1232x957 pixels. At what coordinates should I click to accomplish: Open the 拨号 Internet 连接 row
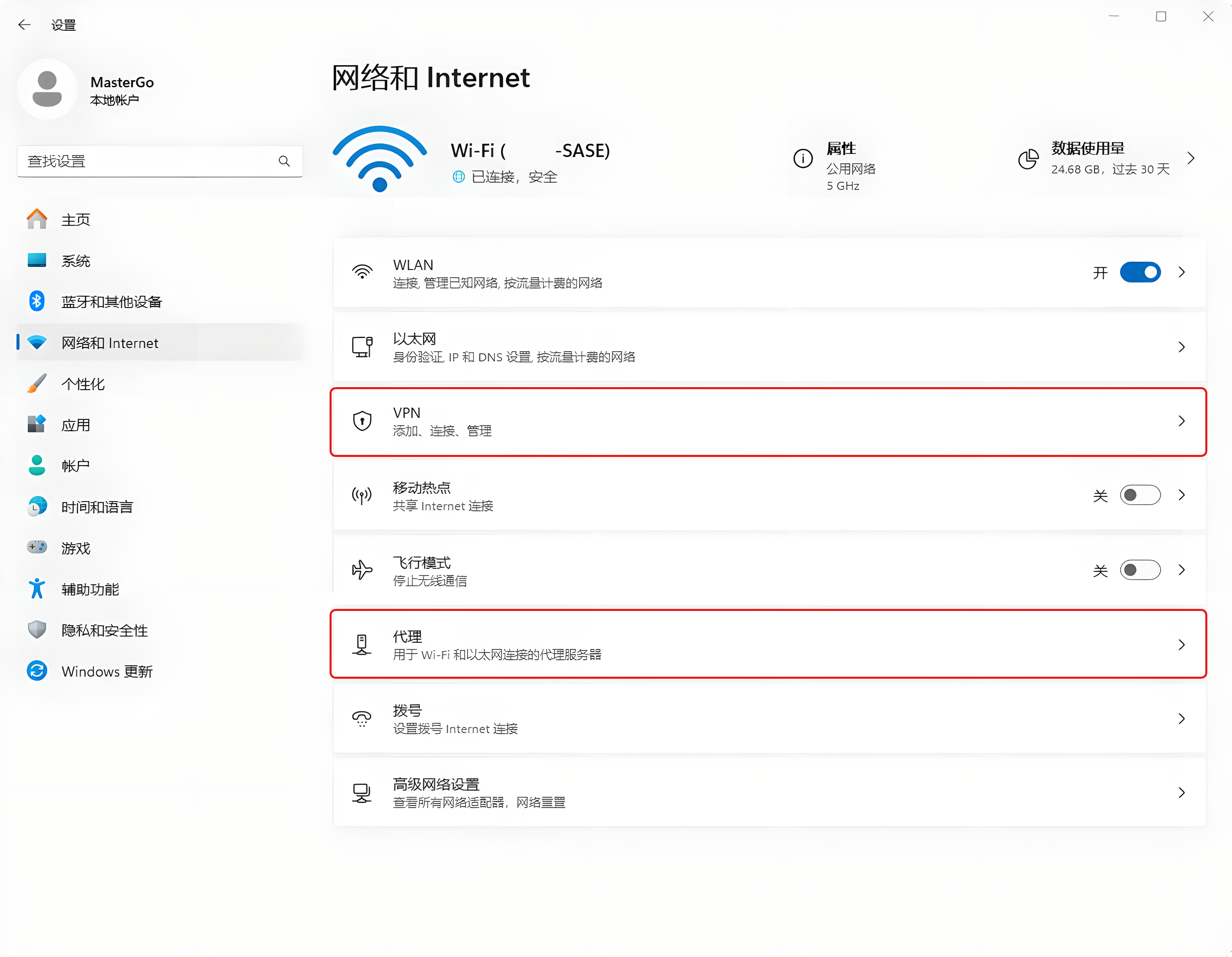click(769, 718)
